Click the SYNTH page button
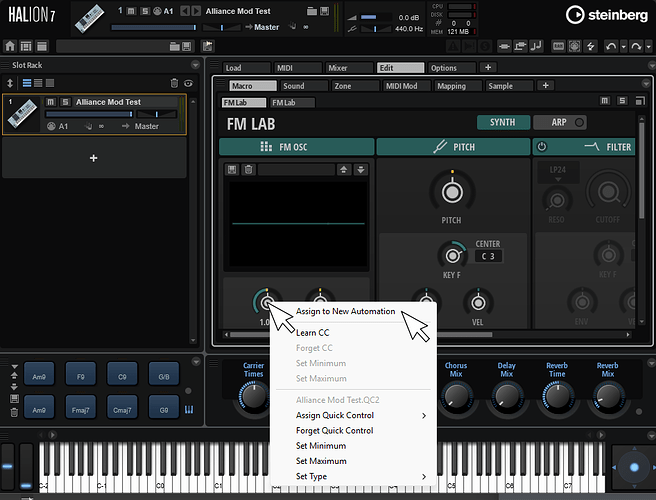656x500 pixels. 503,122
